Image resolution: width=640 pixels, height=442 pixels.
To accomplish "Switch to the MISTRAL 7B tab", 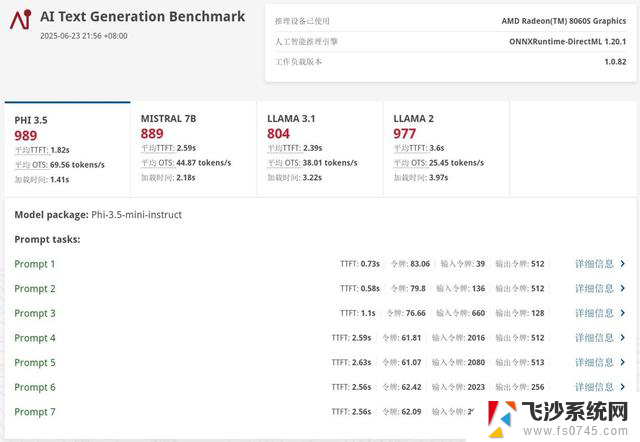I will coord(193,149).
